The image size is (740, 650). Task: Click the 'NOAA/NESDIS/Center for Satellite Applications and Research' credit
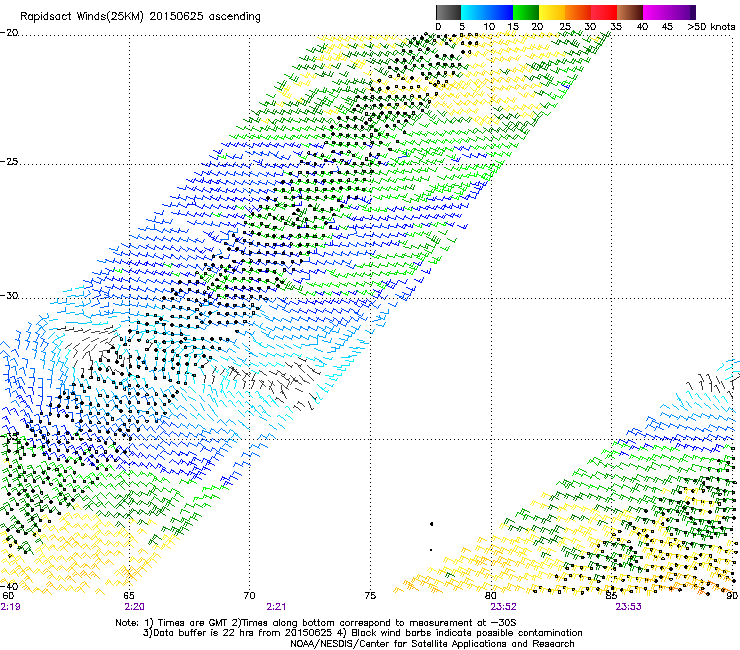432,644
